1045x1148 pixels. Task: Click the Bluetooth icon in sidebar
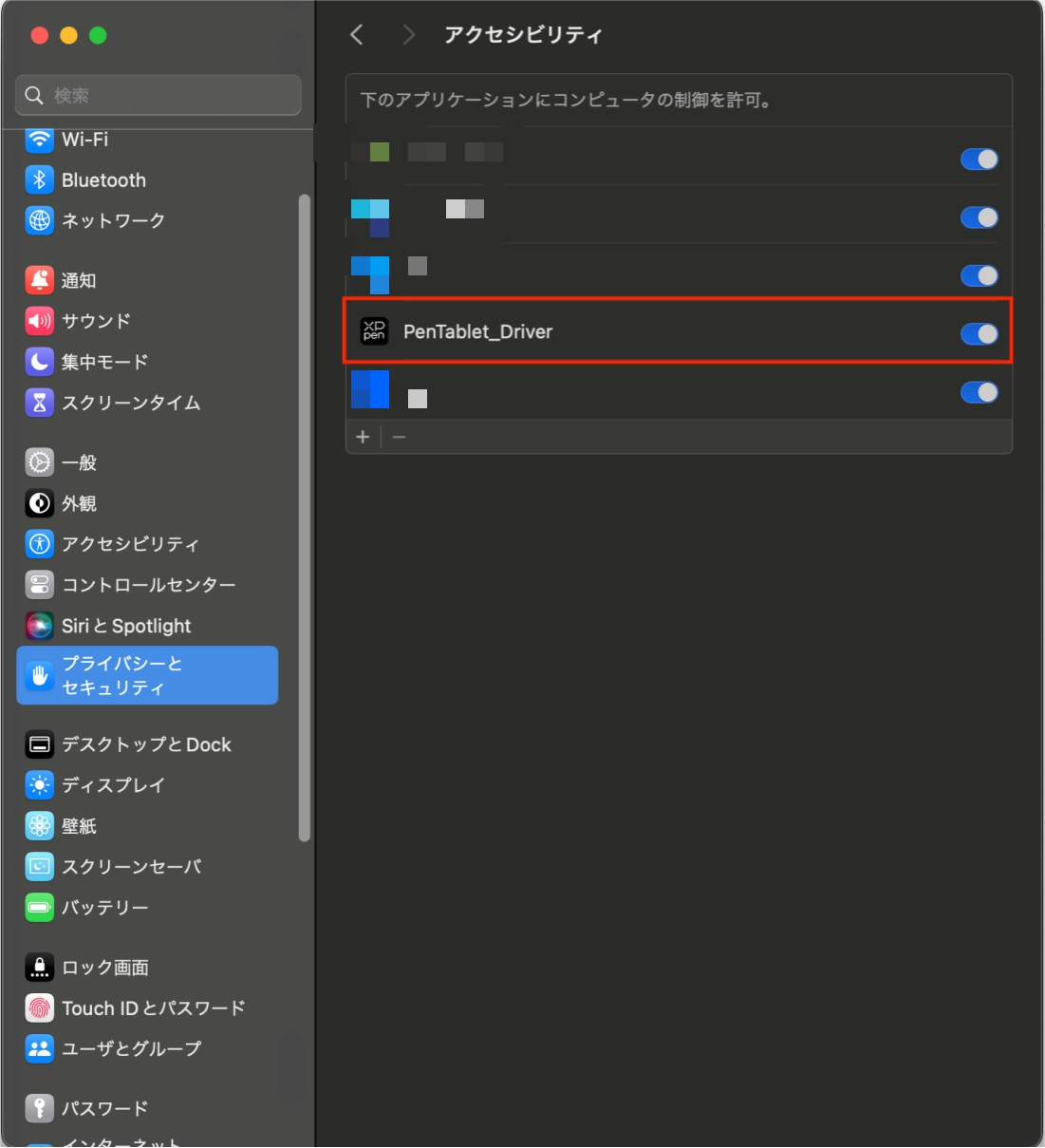pyautogui.click(x=39, y=179)
